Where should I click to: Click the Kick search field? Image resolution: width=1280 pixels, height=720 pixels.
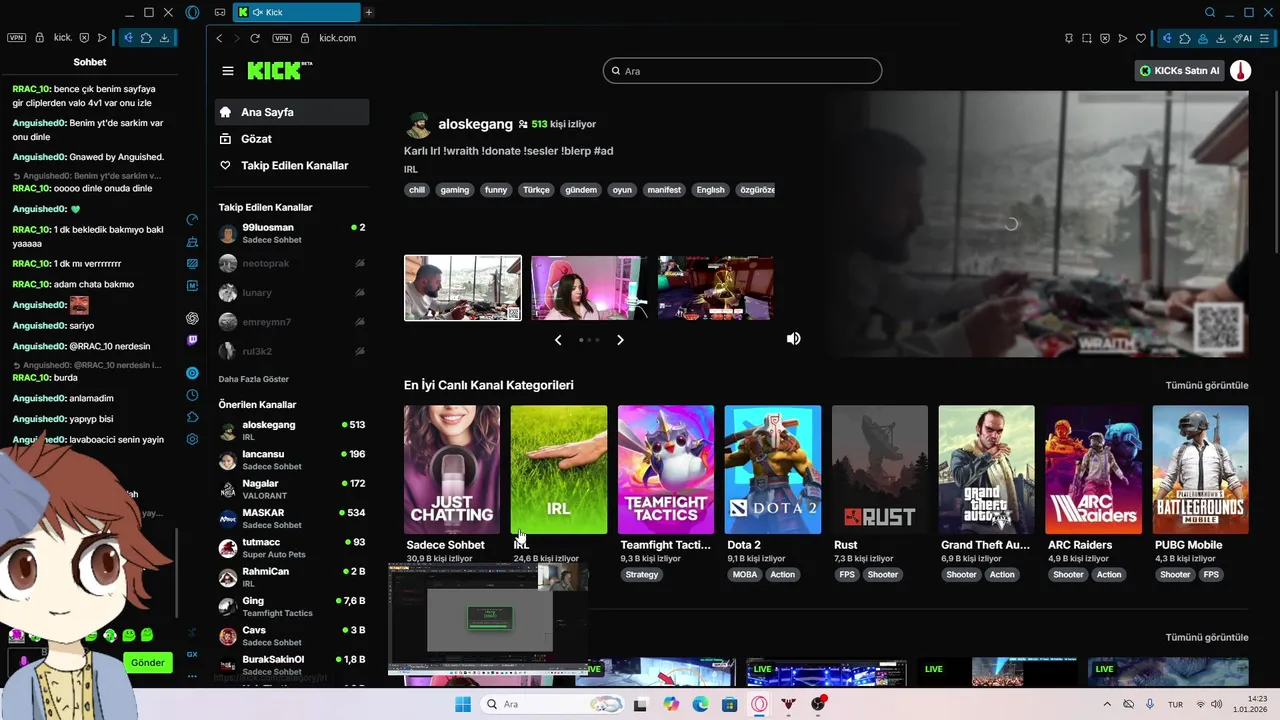coord(743,71)
